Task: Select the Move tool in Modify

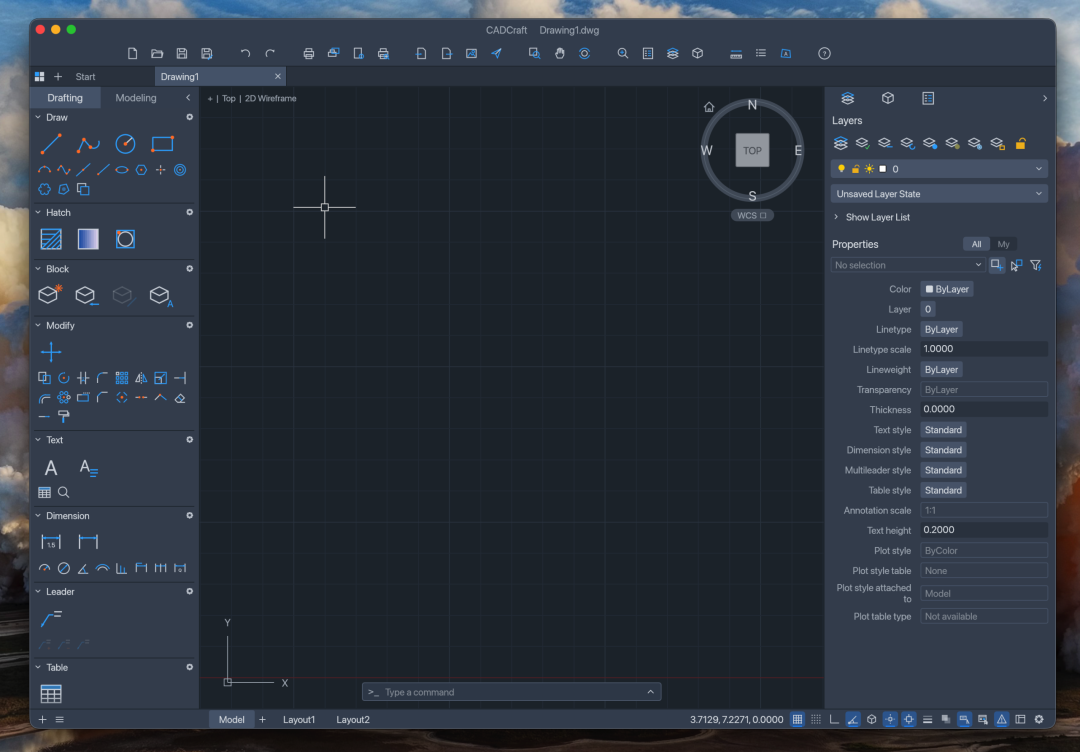Action: (x=51, y=352)
